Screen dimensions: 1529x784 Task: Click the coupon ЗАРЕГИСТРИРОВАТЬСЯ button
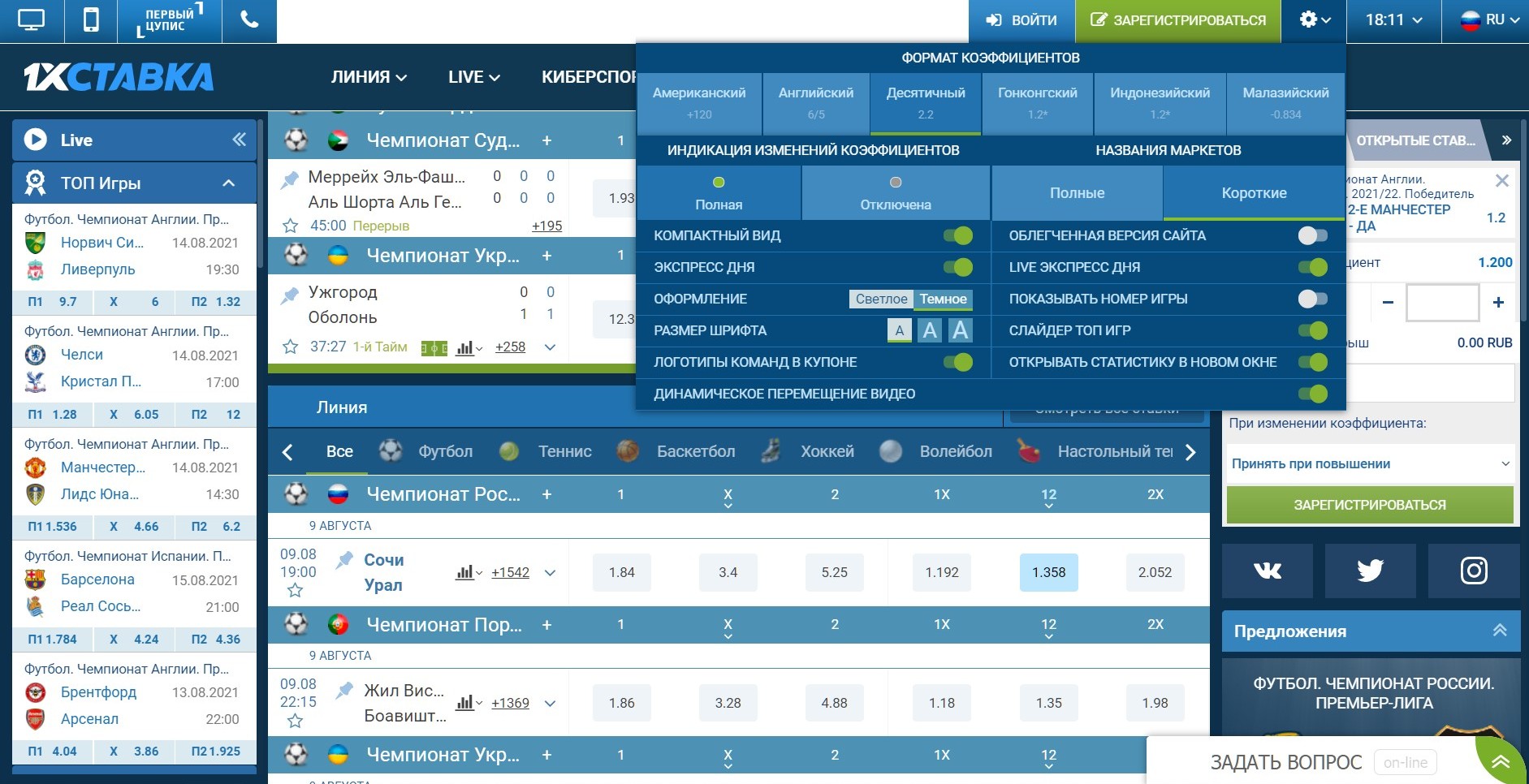(1370, 505)
